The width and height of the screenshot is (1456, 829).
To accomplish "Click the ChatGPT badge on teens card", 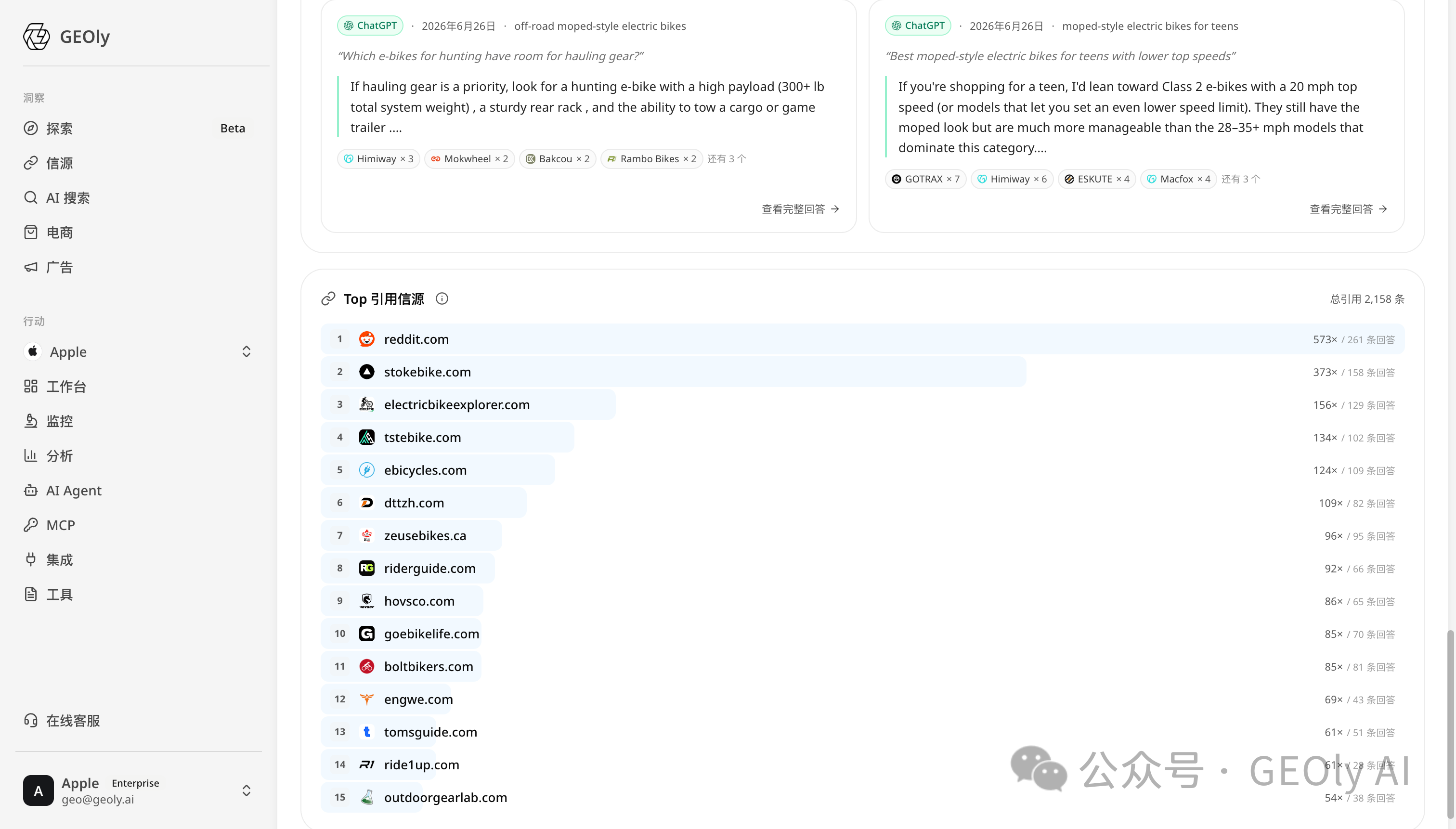I will point(918,26).
